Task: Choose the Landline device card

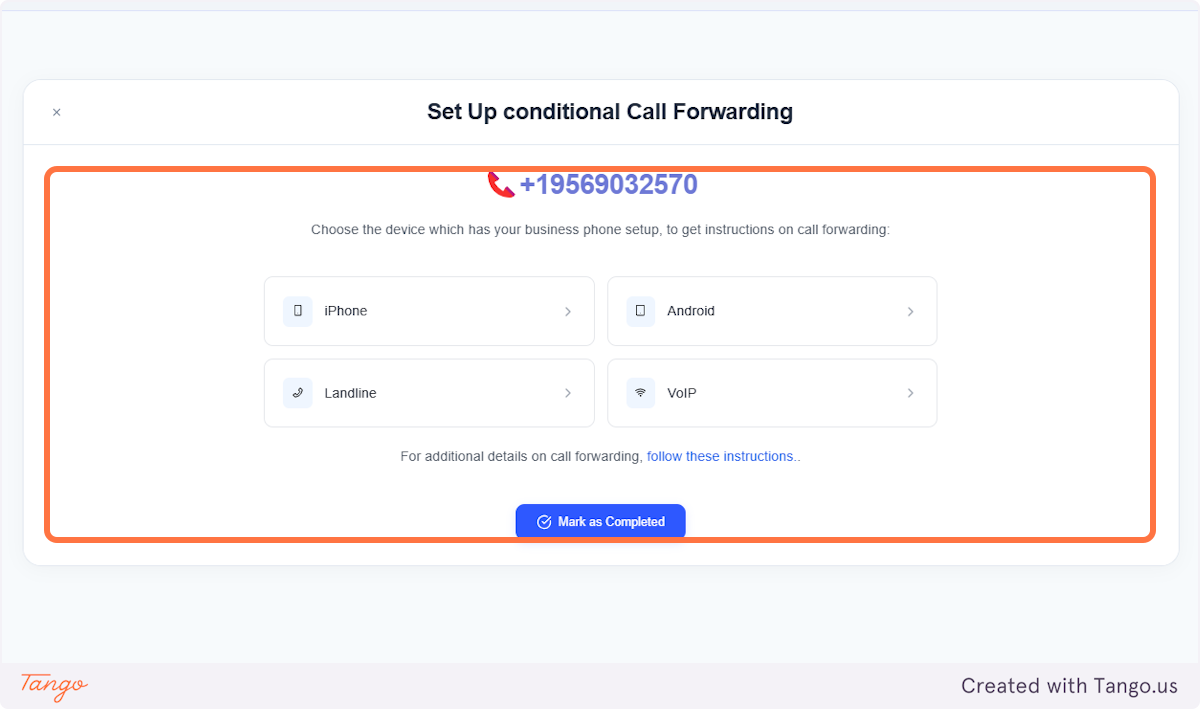Action: [x=429, y=393]
